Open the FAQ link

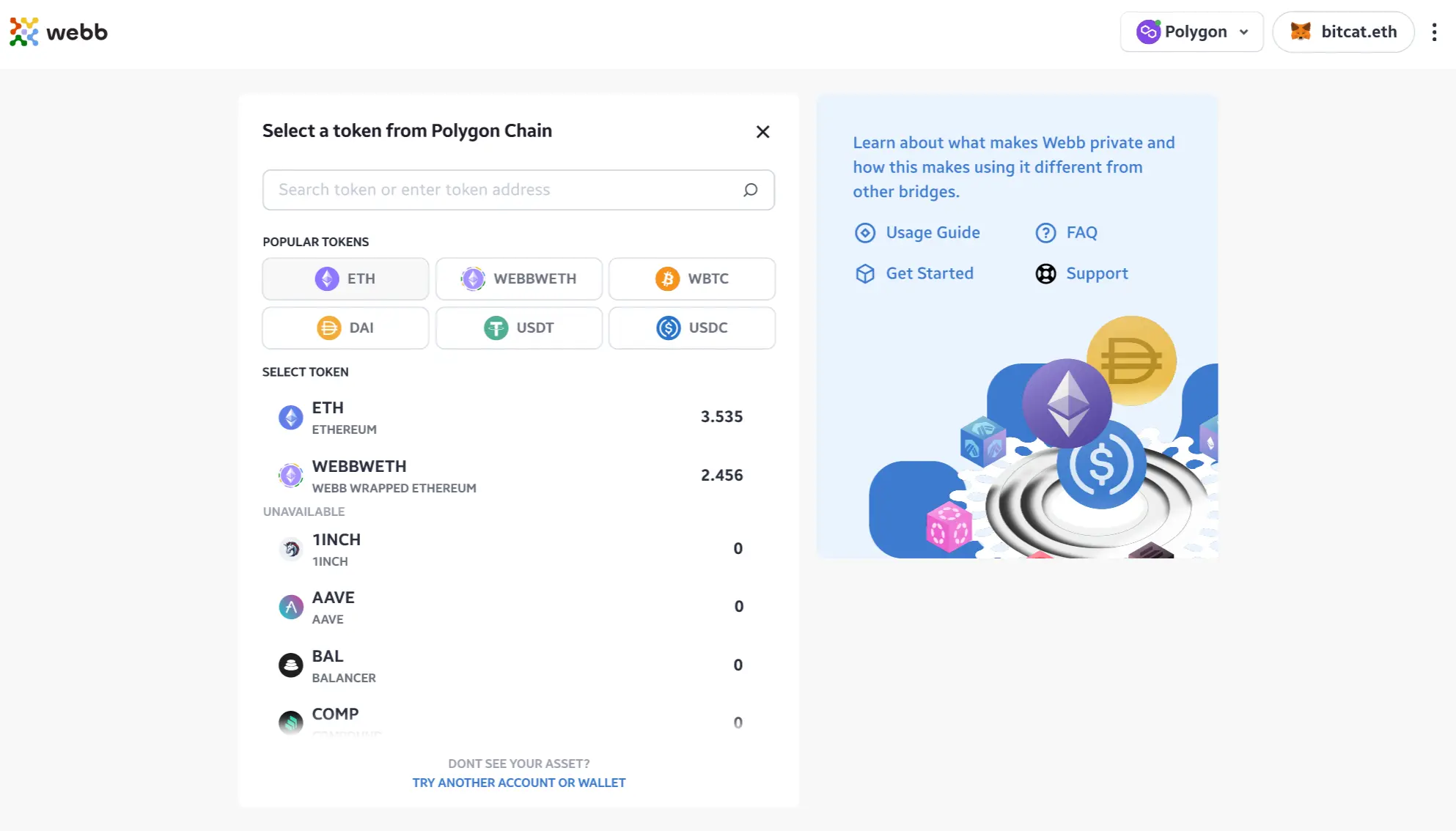coord(1066,232)
